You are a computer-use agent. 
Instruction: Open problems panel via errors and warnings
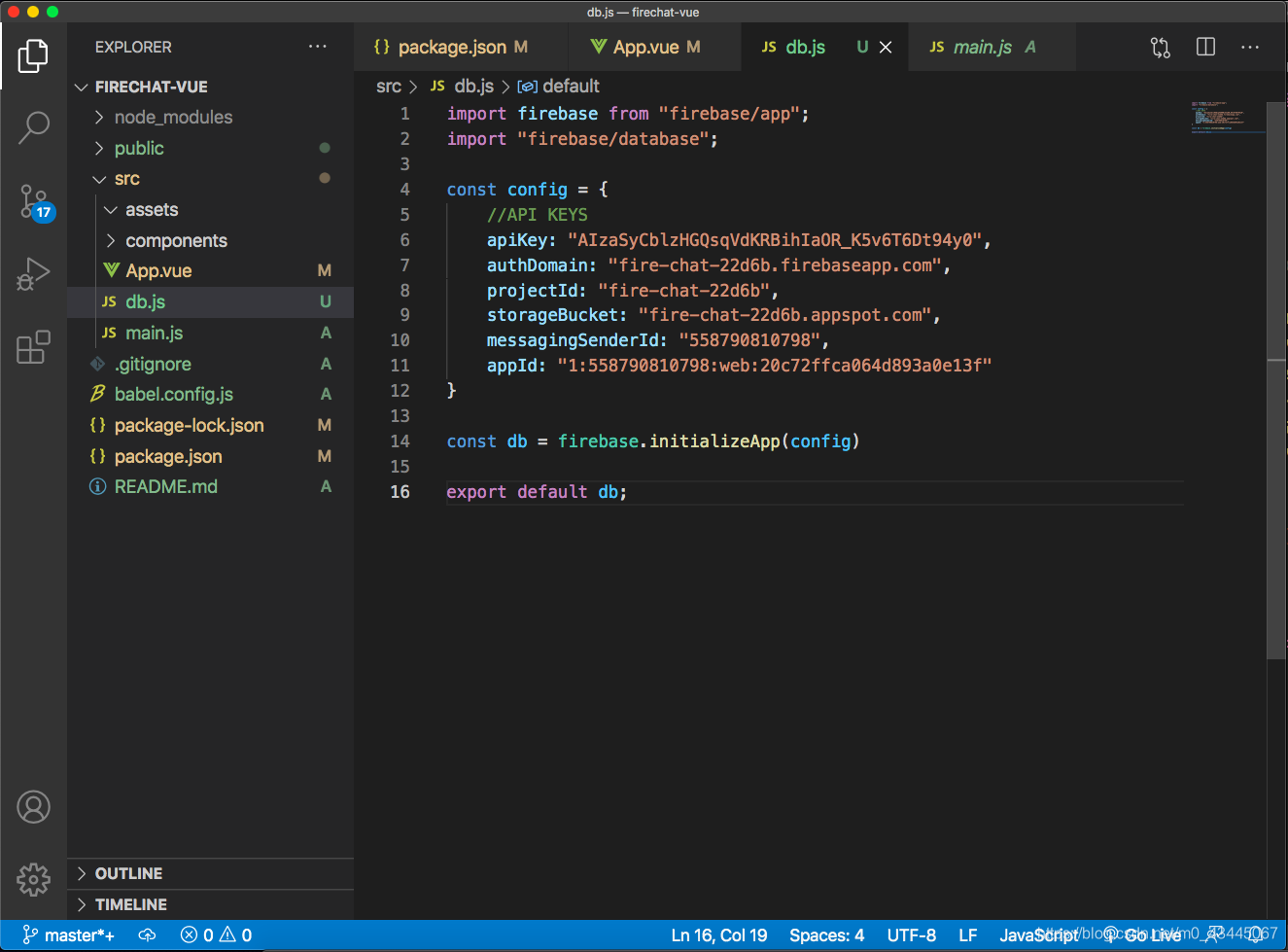pos(216,935)
